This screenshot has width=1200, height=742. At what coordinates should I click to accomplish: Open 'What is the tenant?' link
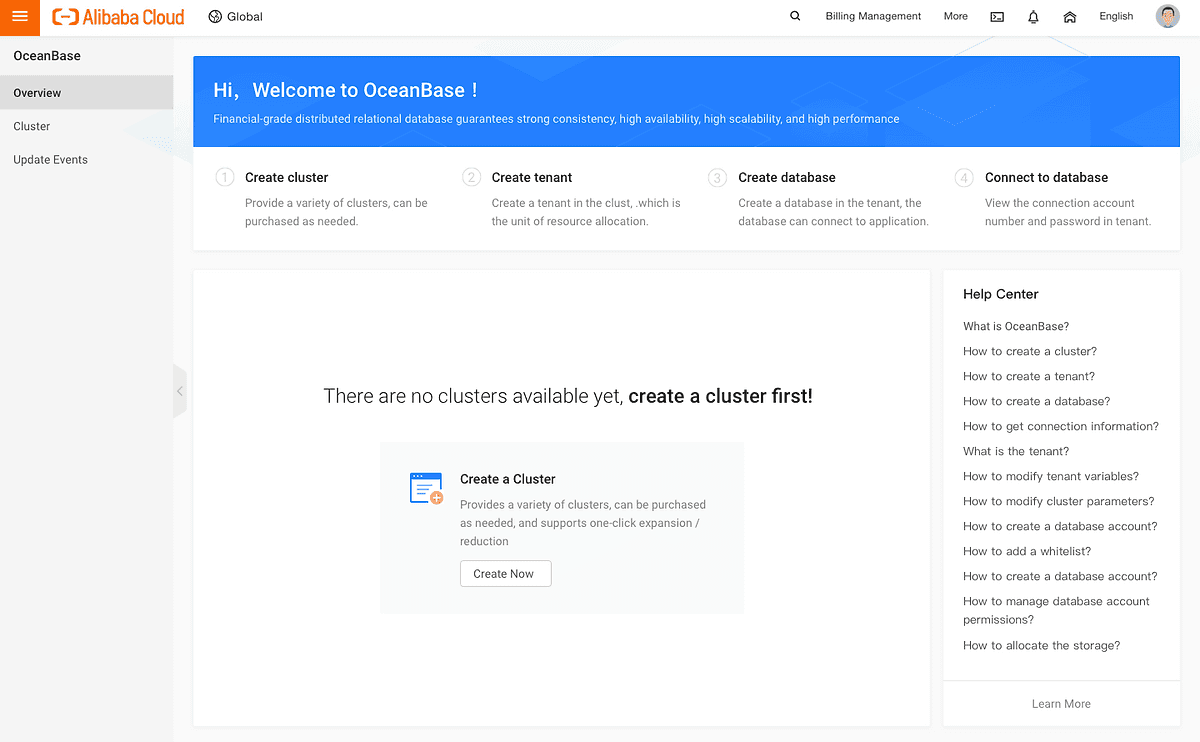pyautogui.click(x=1016, y=451)
